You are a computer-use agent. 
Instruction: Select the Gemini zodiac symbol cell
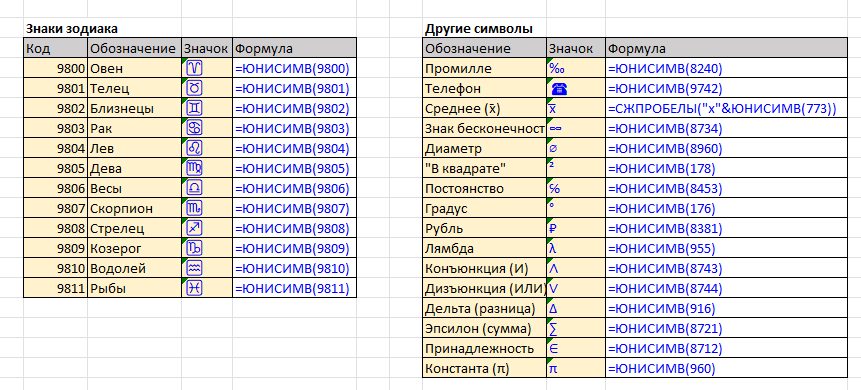click(x=207, y=108)
